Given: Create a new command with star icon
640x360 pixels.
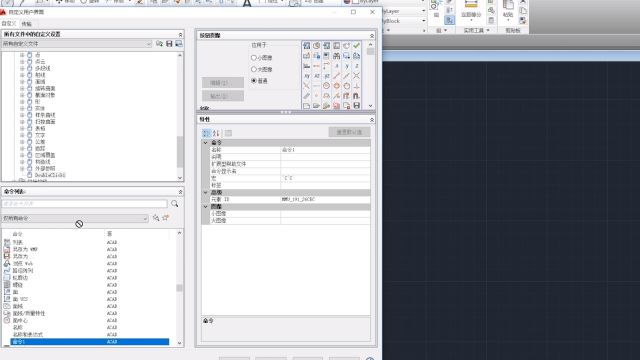Looking at the screenshot, I should [166, 218].
